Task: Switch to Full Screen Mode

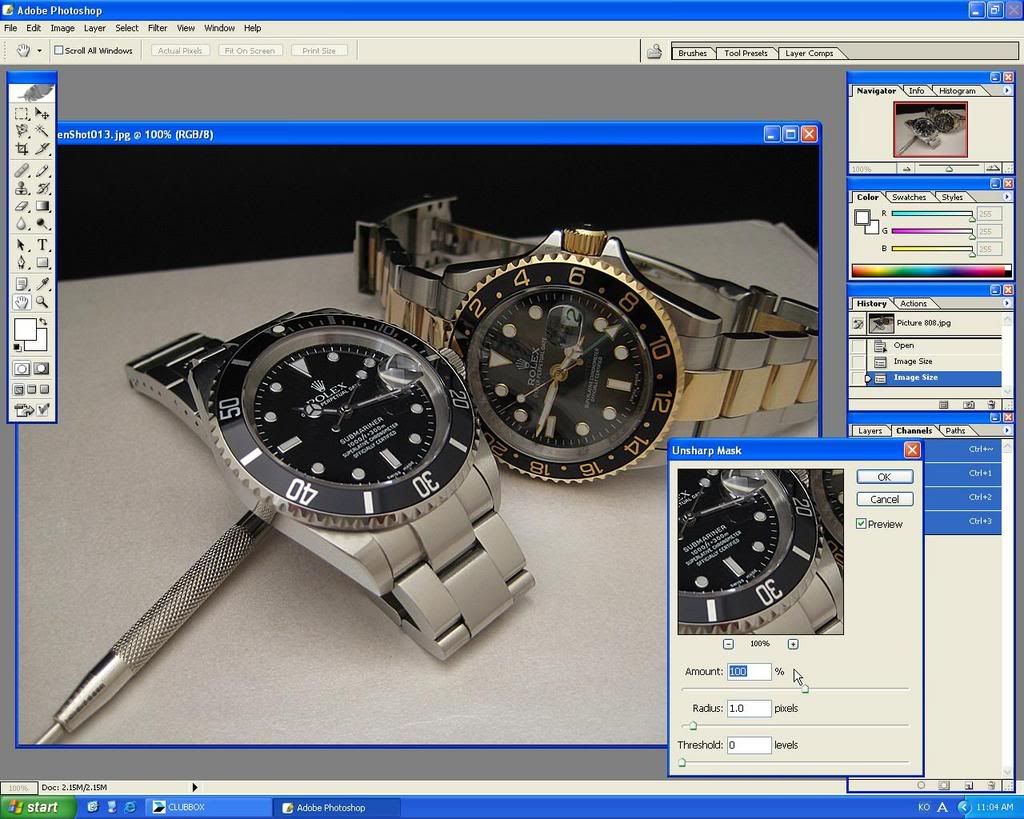Action: click(x=44, y=390)
